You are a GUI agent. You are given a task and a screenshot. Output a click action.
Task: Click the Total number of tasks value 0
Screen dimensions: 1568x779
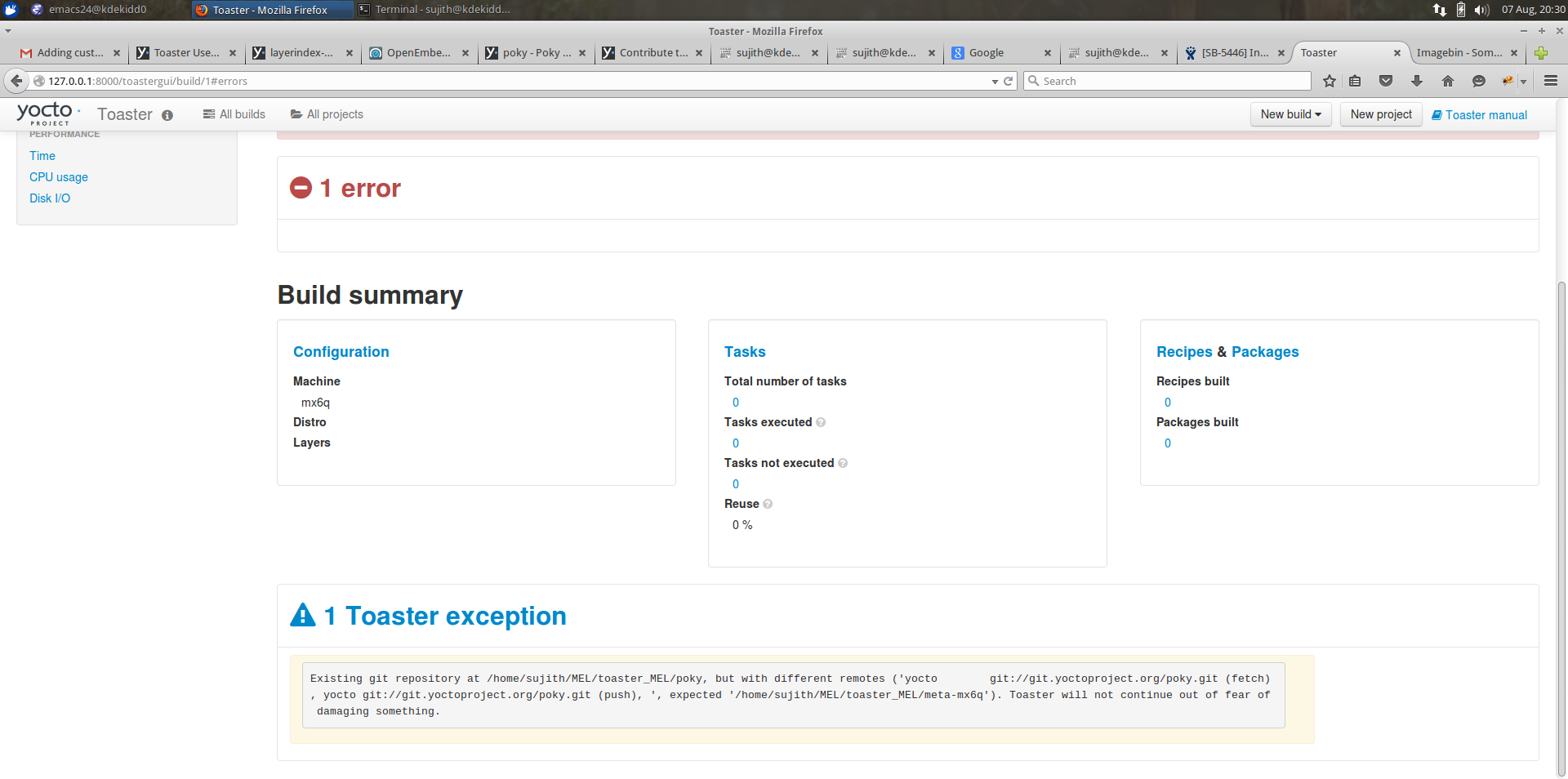[x=736, y=403]
